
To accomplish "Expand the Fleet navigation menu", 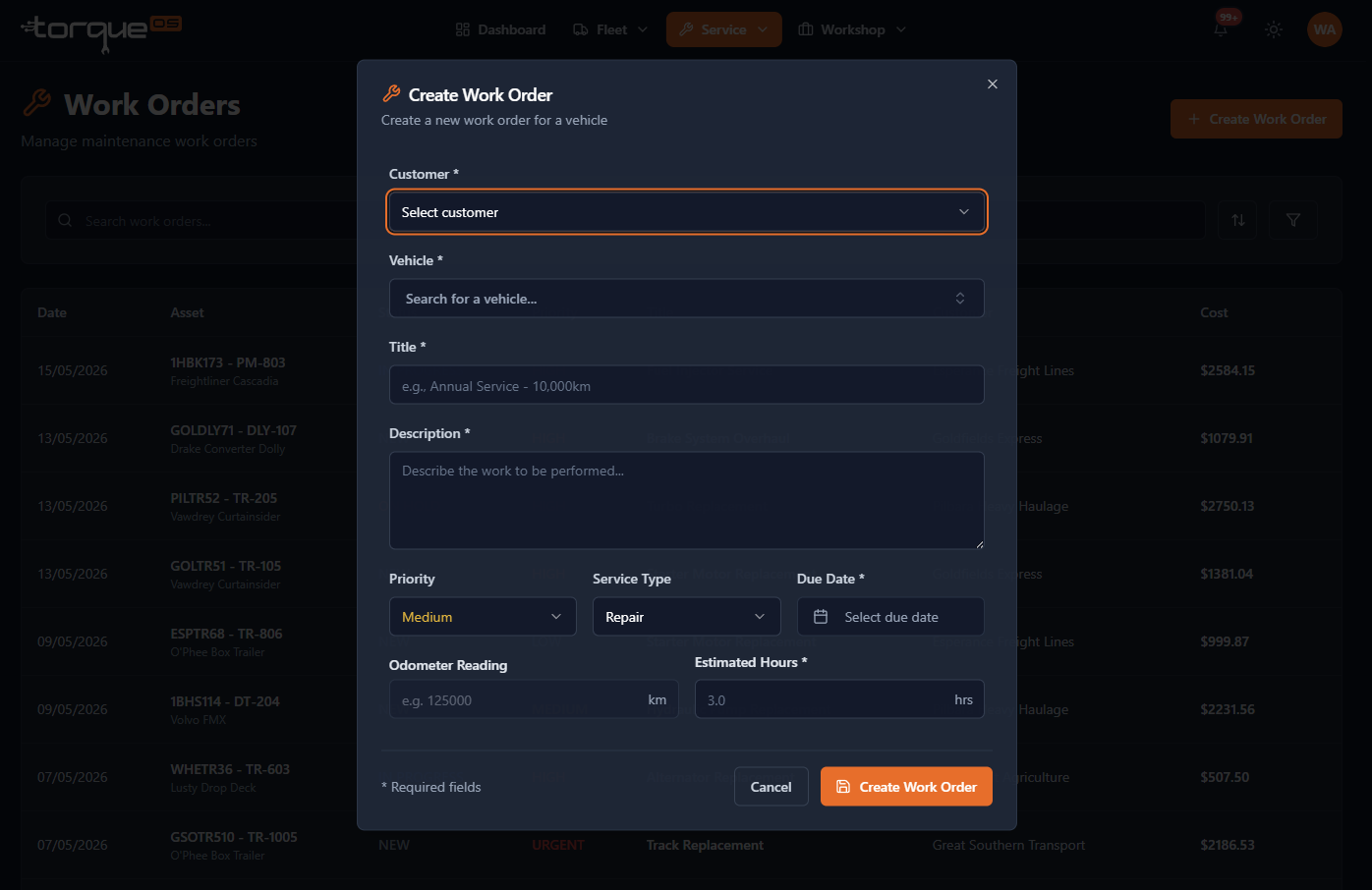I will click(x=610, y=29).
